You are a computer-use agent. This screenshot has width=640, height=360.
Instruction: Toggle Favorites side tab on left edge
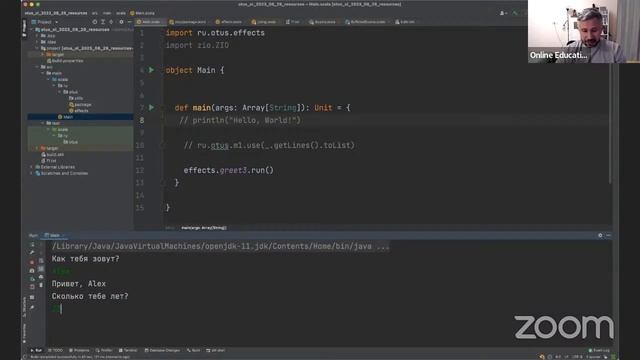pos(24,333)
